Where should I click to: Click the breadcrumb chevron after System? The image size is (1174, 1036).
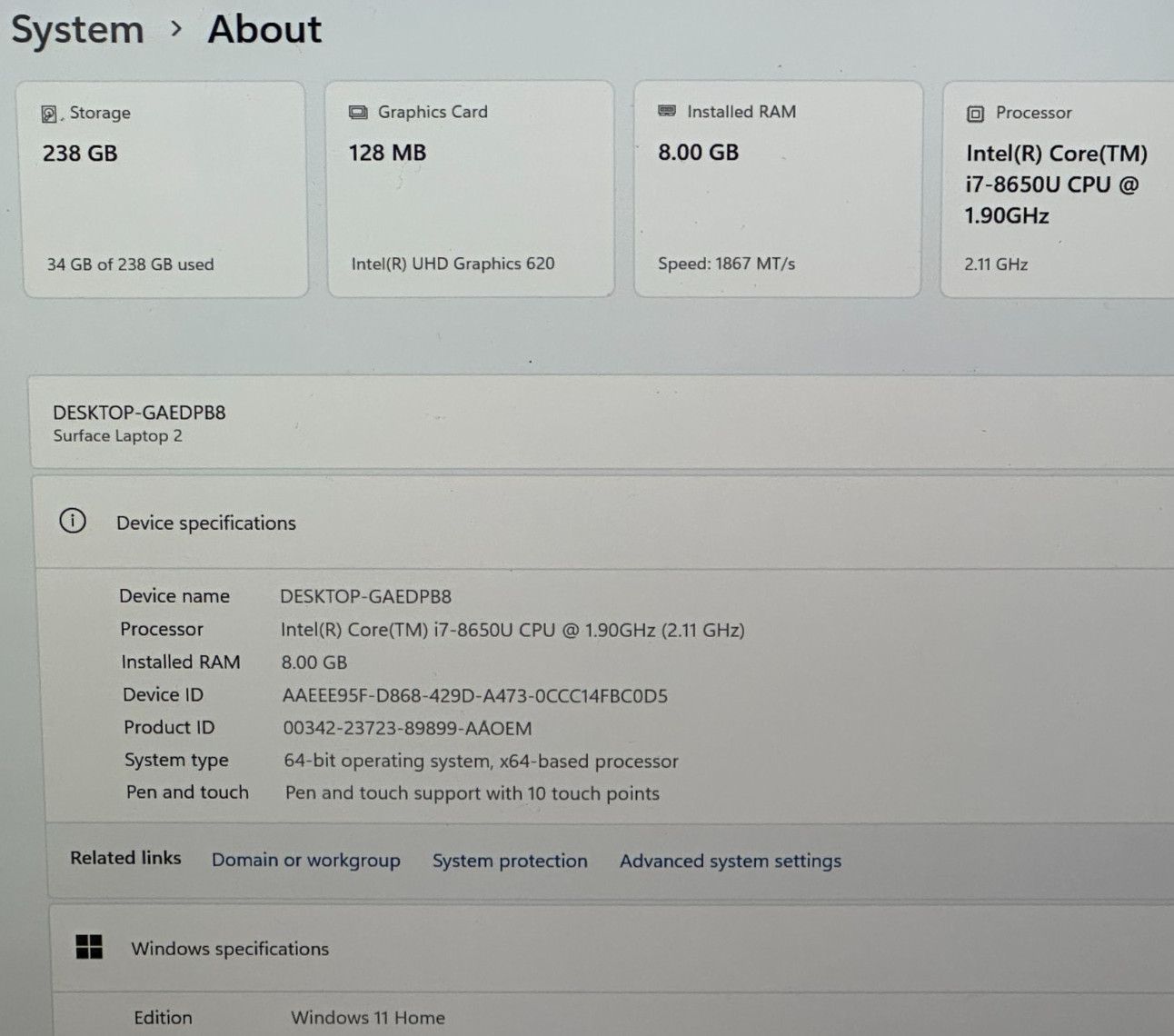[176, 29]
